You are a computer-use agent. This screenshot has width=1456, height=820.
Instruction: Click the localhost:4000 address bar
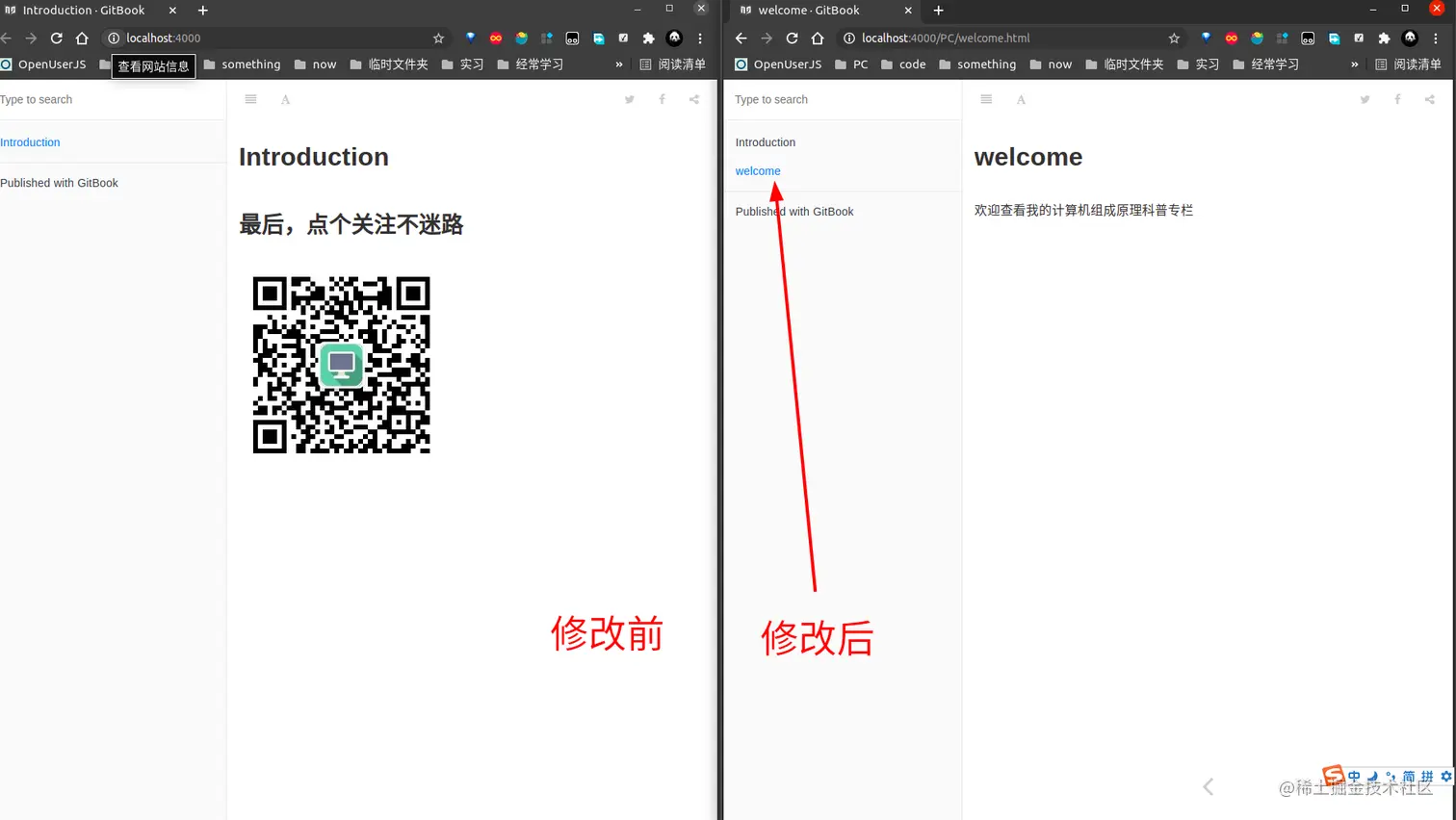tap(276, 38)
